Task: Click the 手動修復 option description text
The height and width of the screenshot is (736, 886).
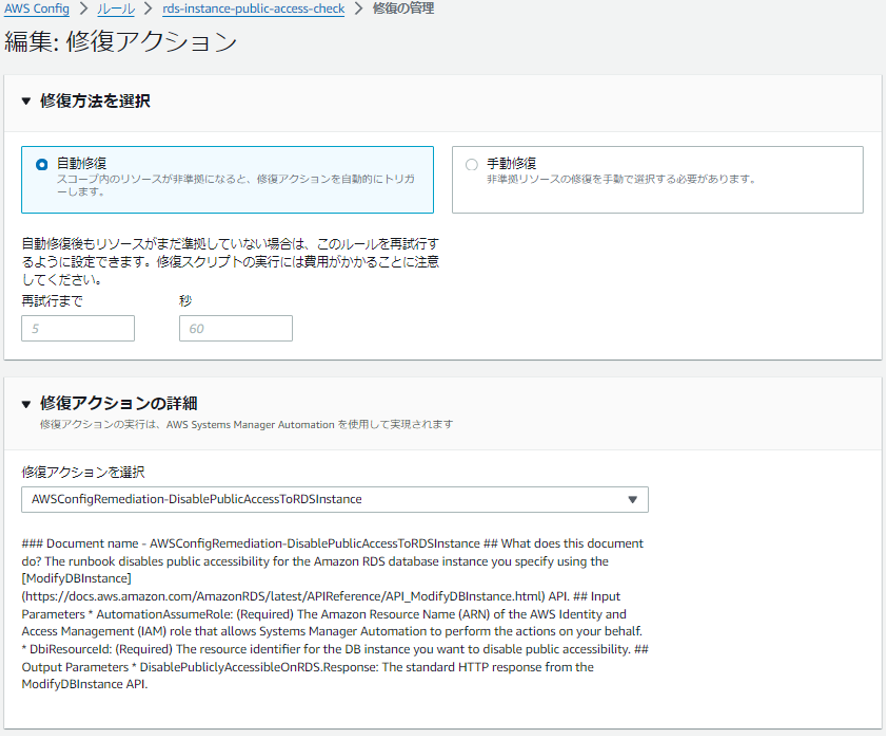Action: pyautogui.click(x=621, y=179)
